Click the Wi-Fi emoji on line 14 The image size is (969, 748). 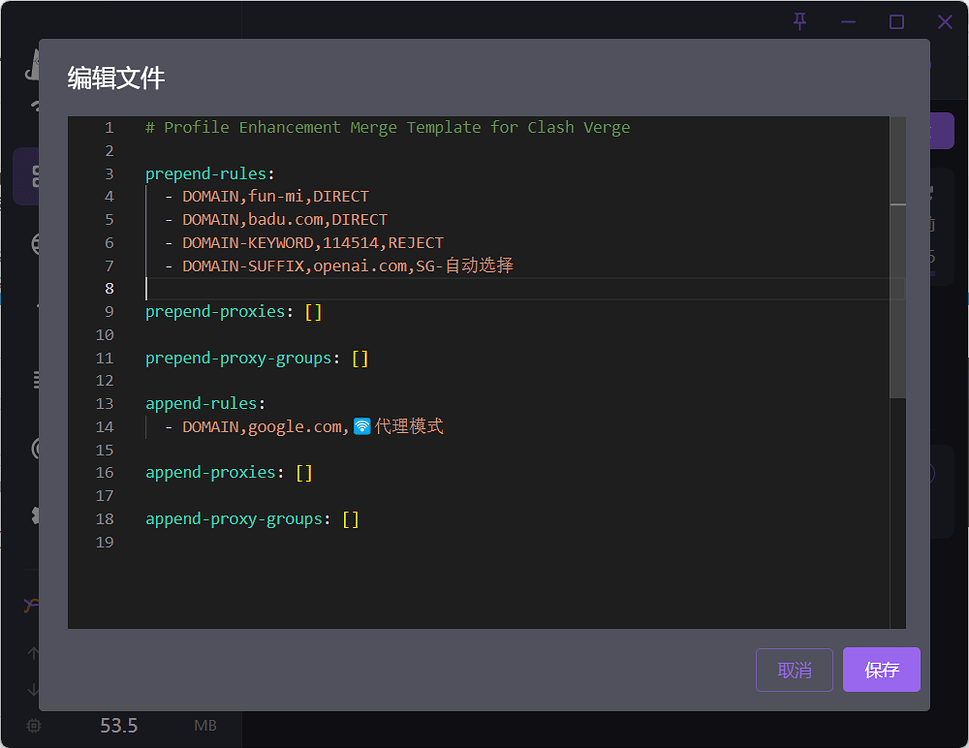(x=362, y=427)
